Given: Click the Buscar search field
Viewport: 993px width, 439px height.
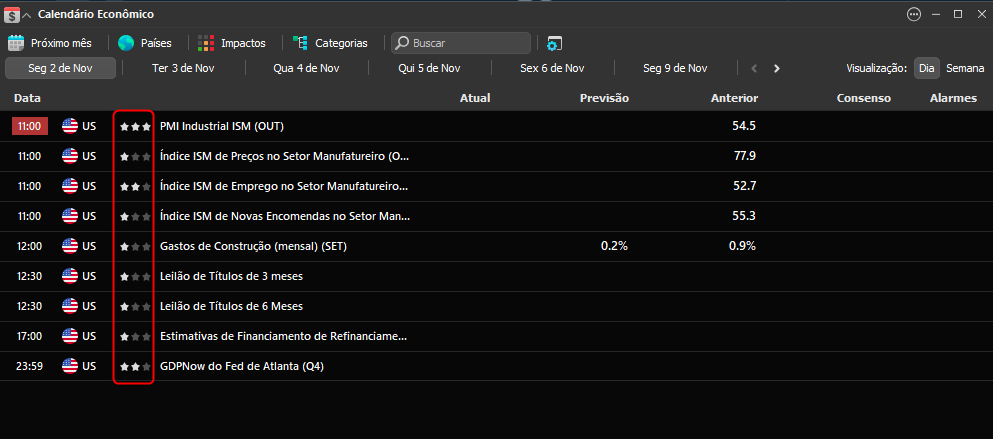Looking at the screenshot, I should [461, 43].
